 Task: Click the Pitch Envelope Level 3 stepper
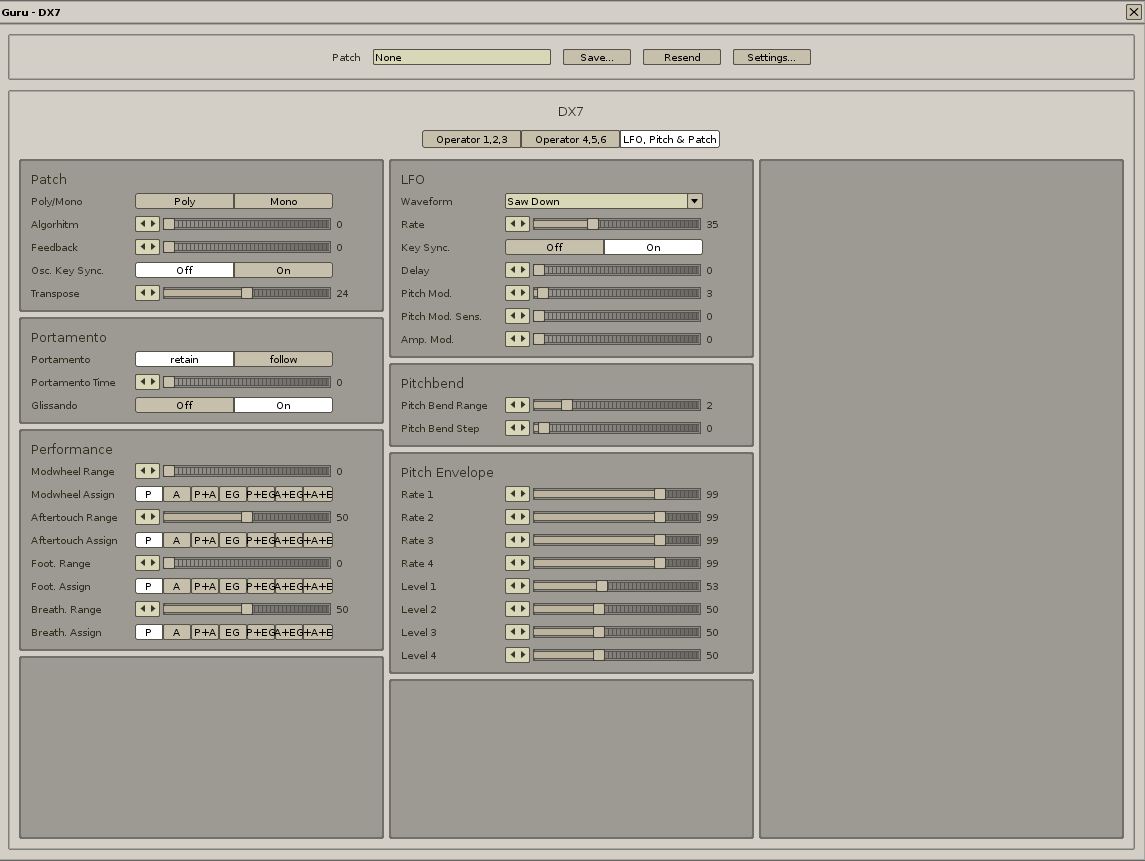click(x=517, y=632)
